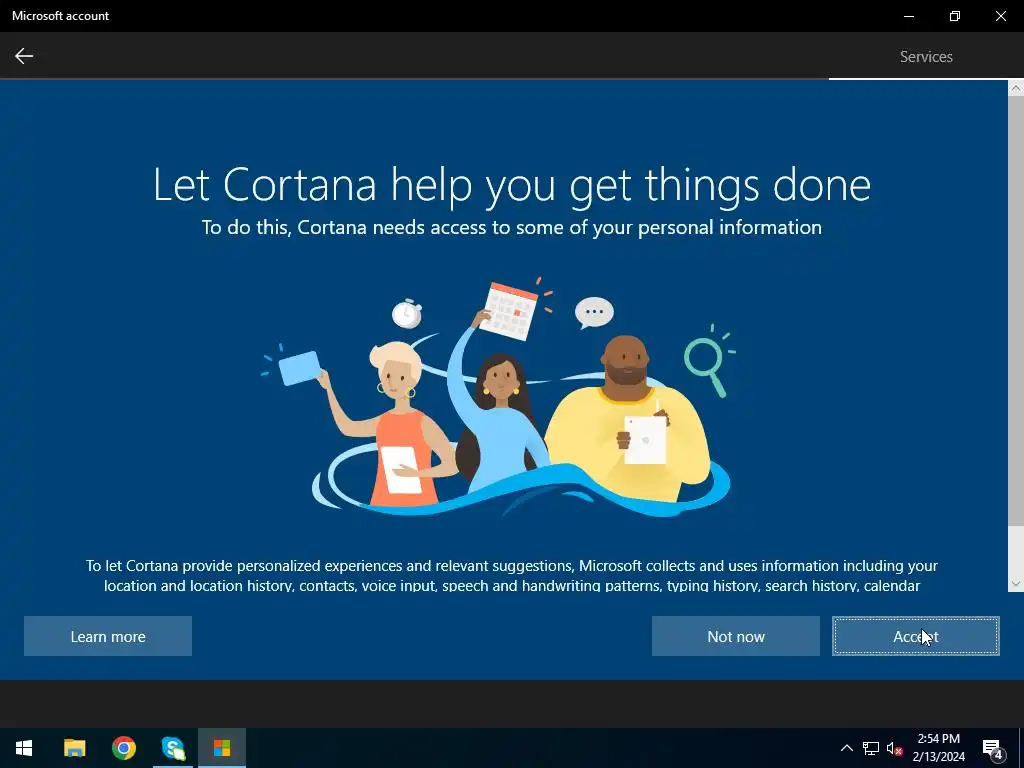Show hidden system tray icons
This screenshot has height=768, width=1024.
pos(846,748)
